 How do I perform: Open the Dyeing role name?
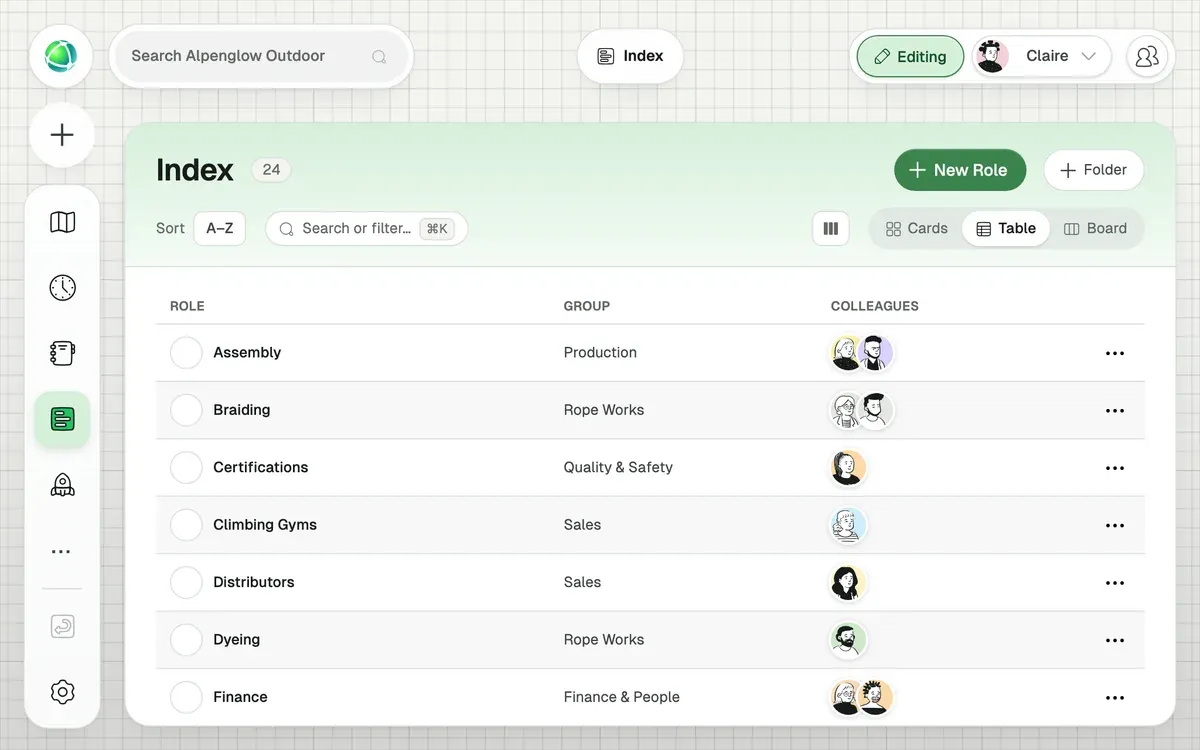point(237,640)
